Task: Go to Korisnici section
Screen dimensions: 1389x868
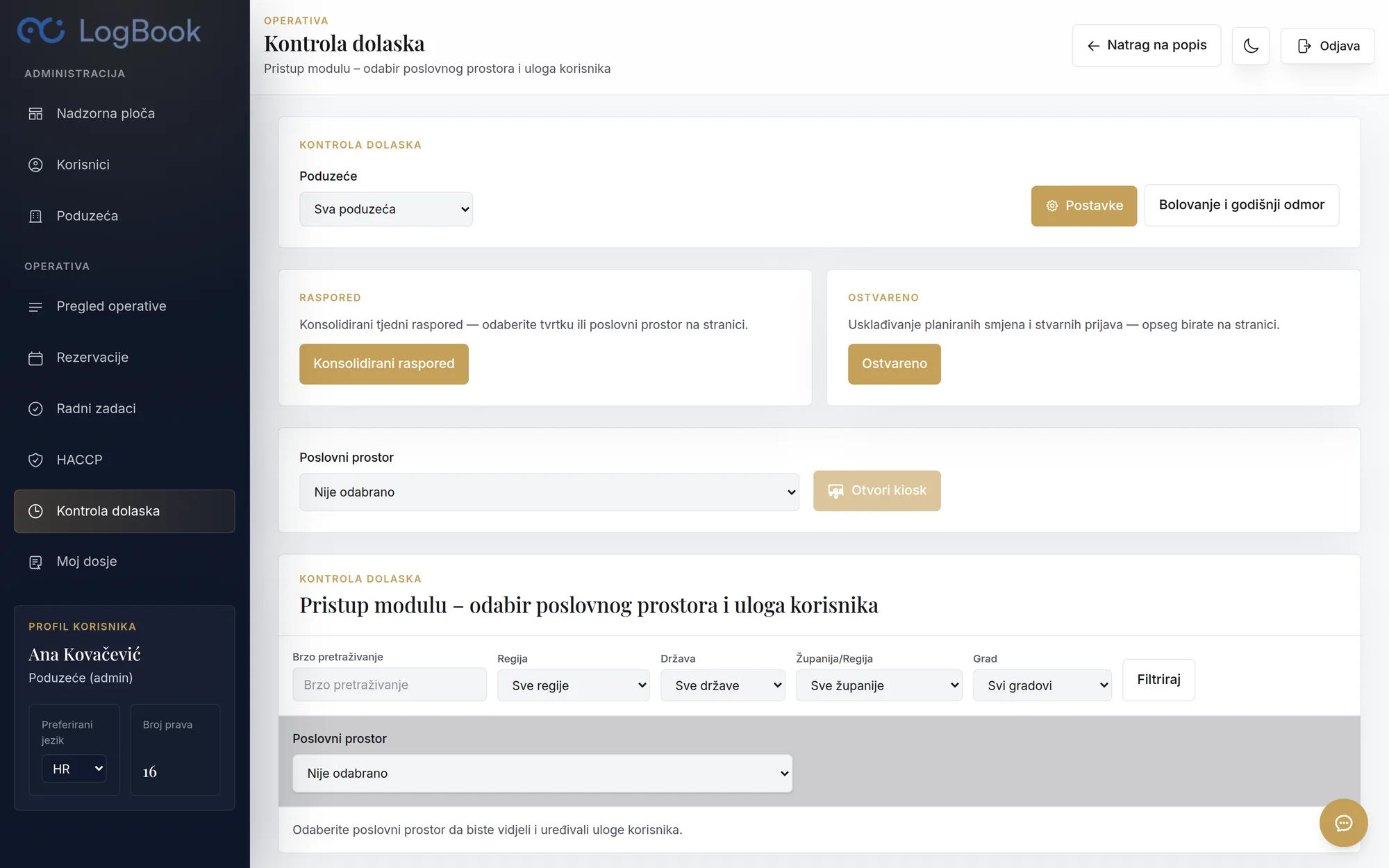Action: tap(124, 165)
